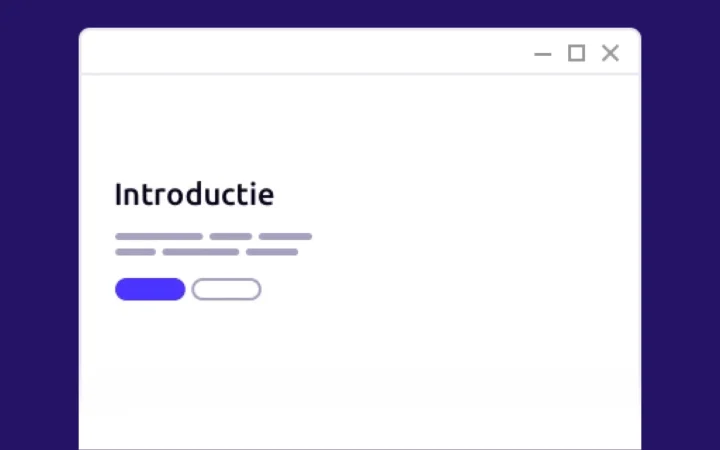Click the last bar of the first placeholder line
720x450 pixels.
click(285, 237)
